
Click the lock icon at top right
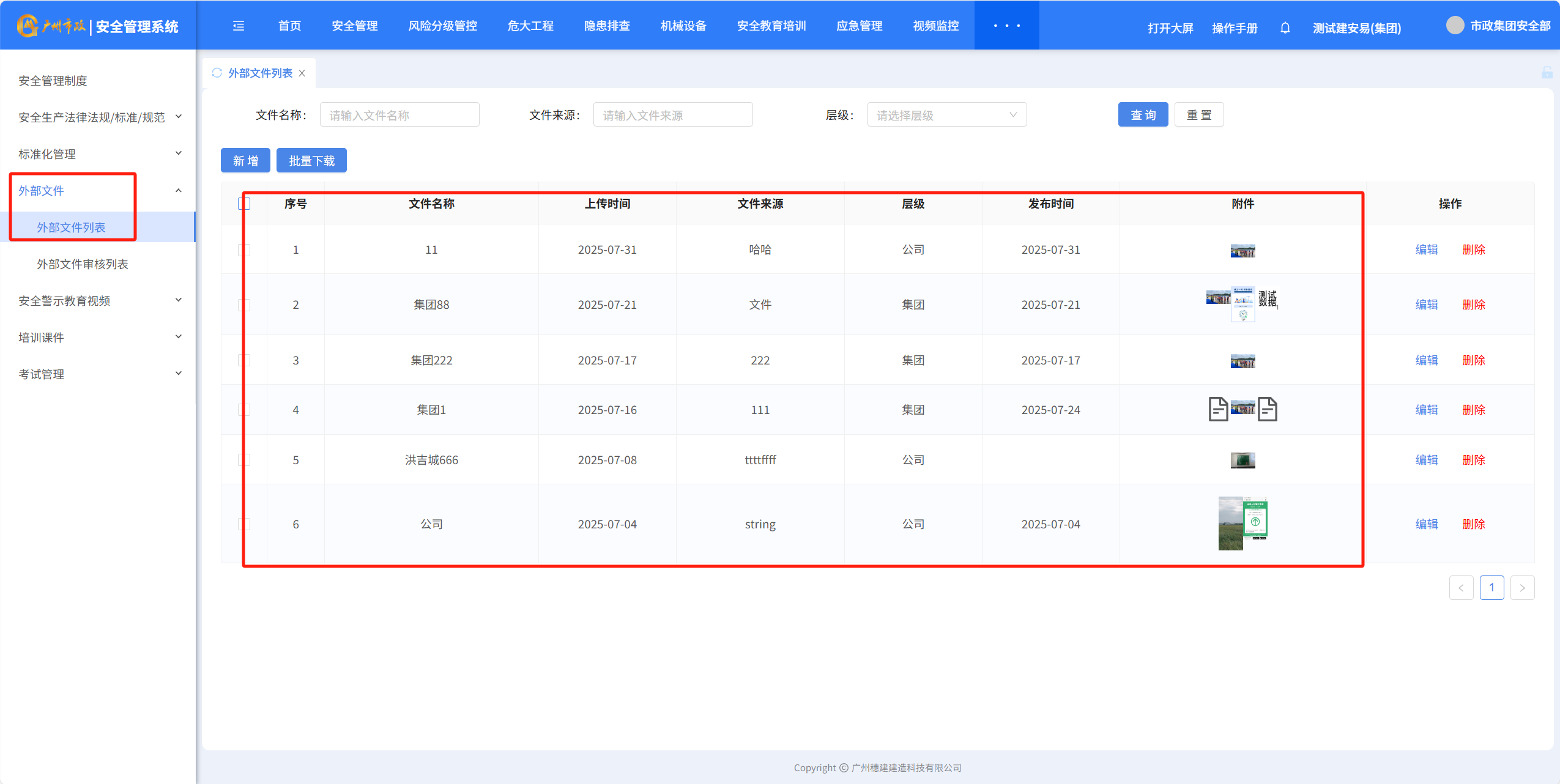(x=1547, y=73)
